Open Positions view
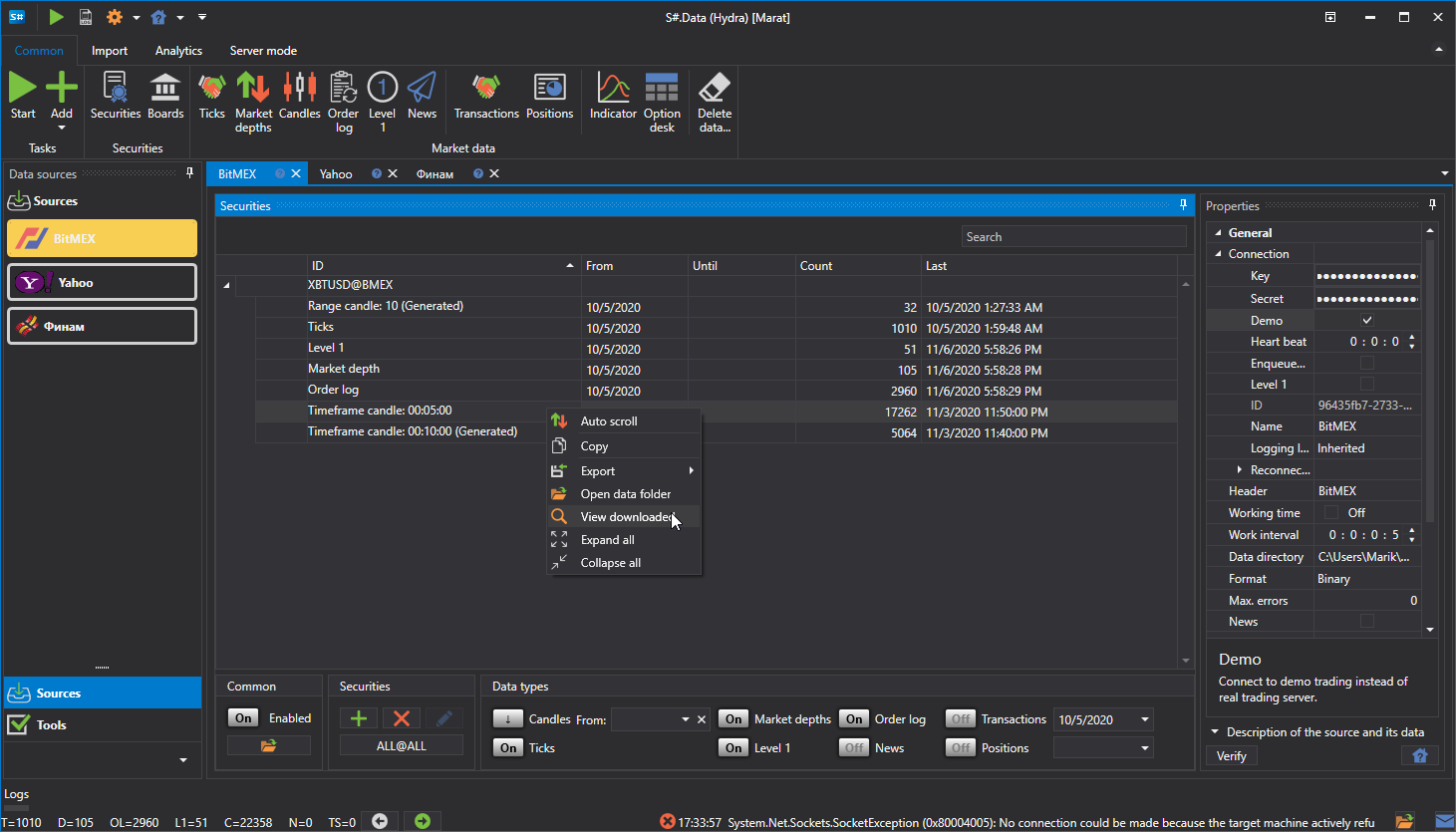The height and width of the screenshot is (832, 1456). tap(550, 88)
